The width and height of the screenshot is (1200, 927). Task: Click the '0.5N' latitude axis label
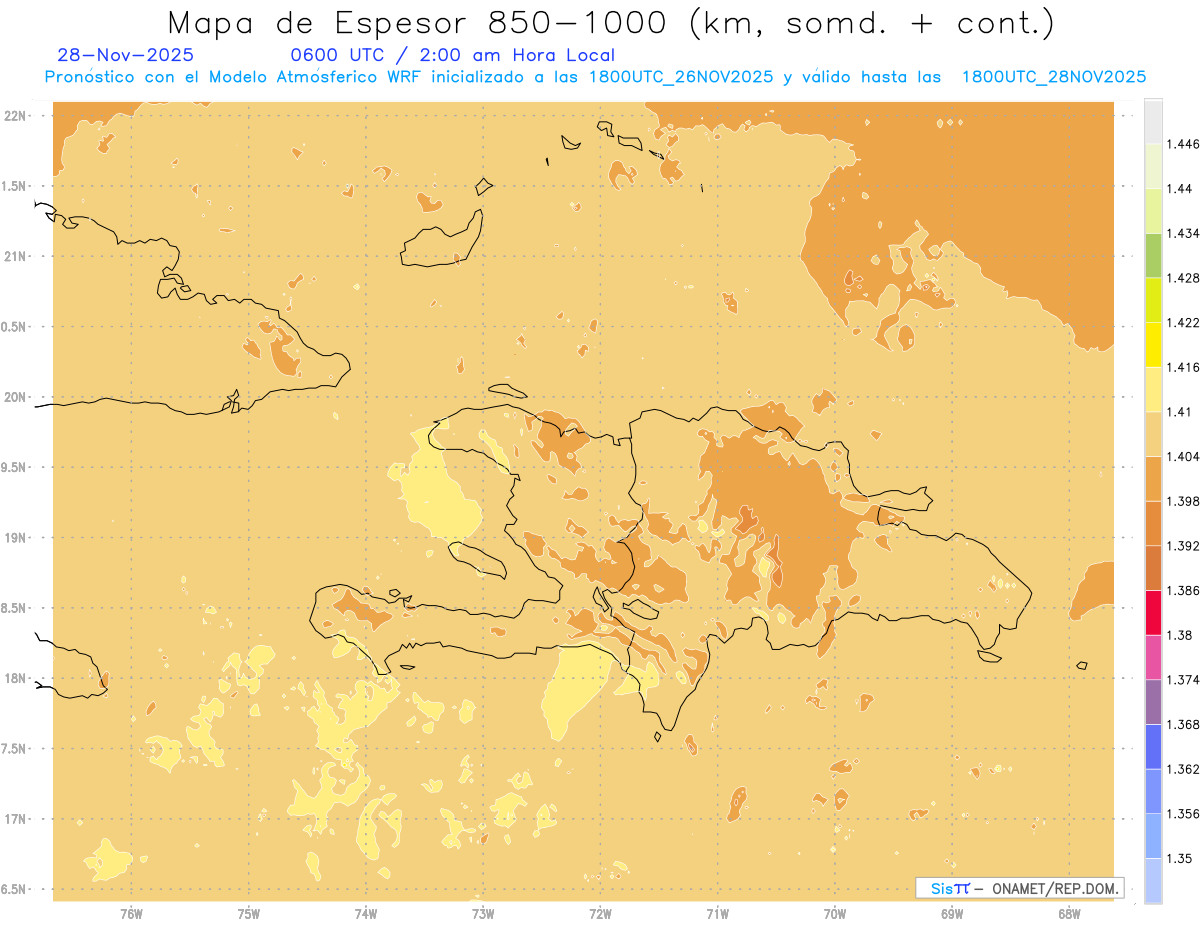click(14, 327)
